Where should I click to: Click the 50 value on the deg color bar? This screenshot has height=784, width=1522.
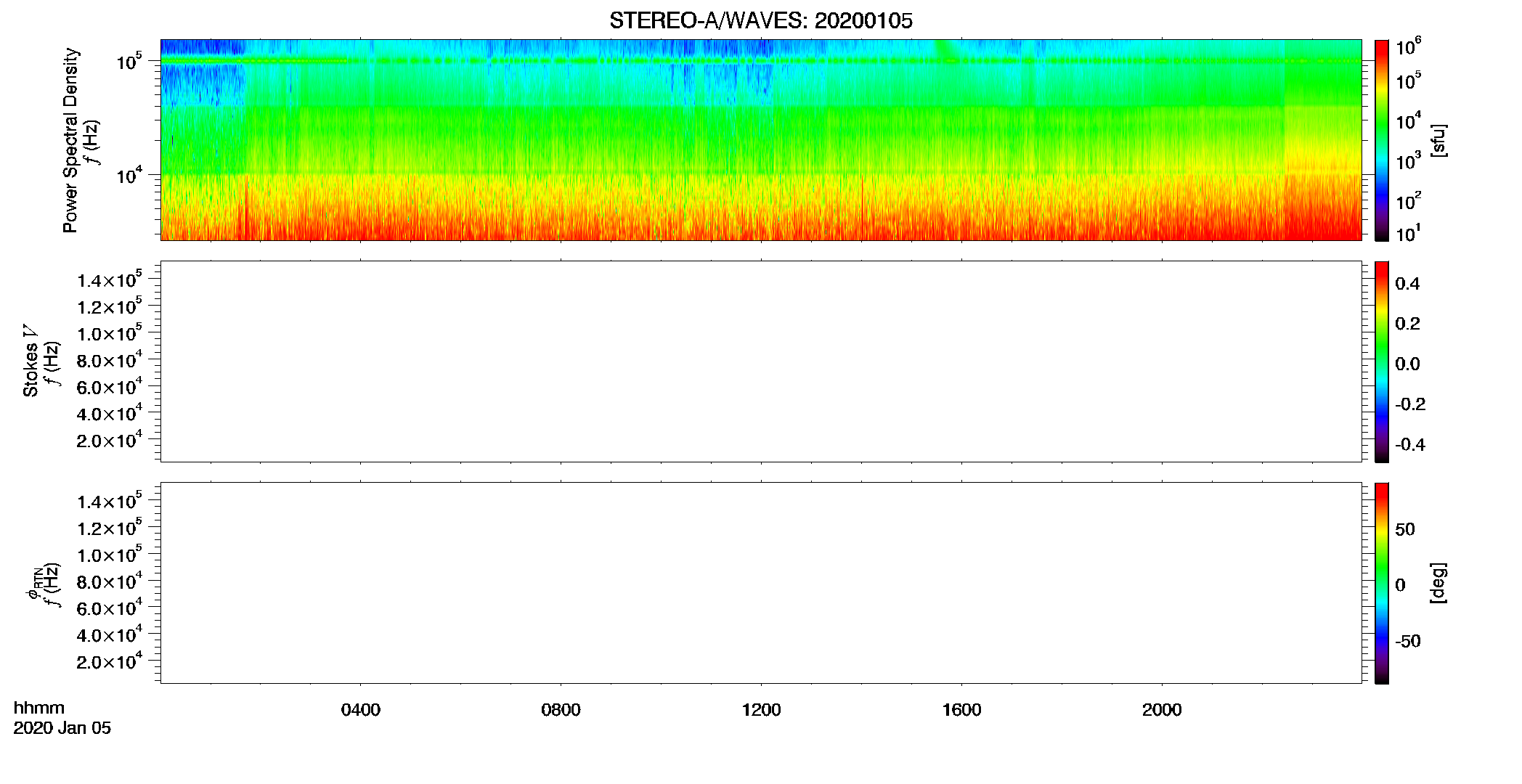pos(1405,529)
